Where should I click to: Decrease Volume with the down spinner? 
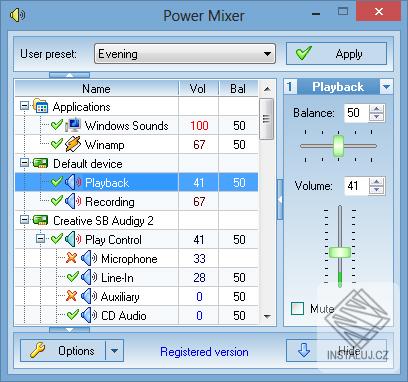point(377,190)
